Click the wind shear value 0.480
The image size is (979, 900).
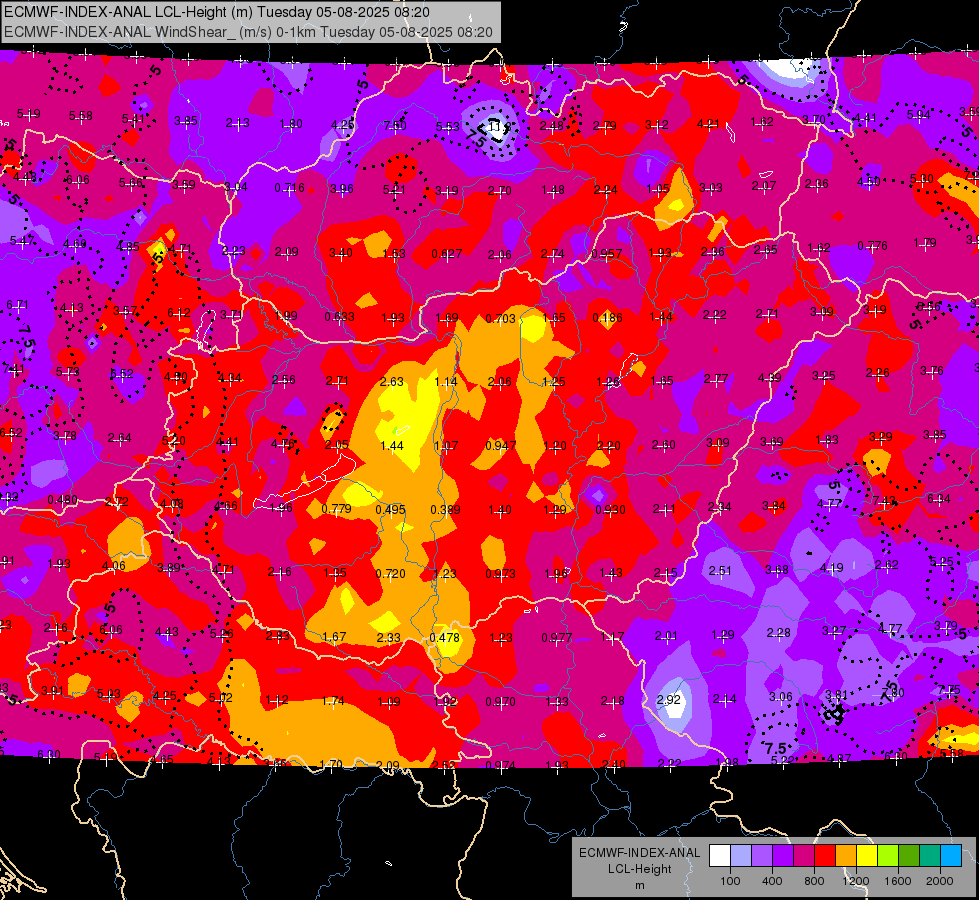(62, 500)
